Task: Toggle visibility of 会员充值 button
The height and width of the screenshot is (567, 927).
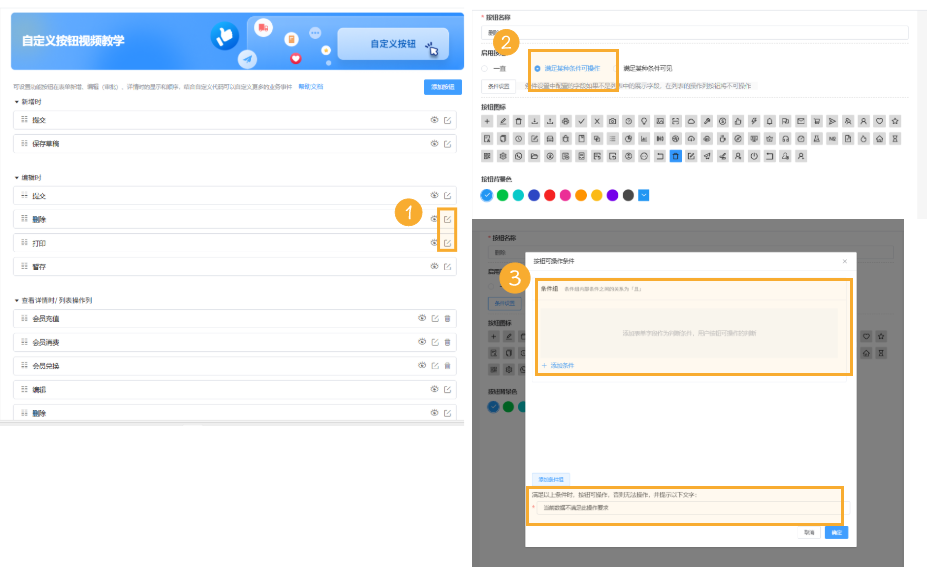Action: 422,318
